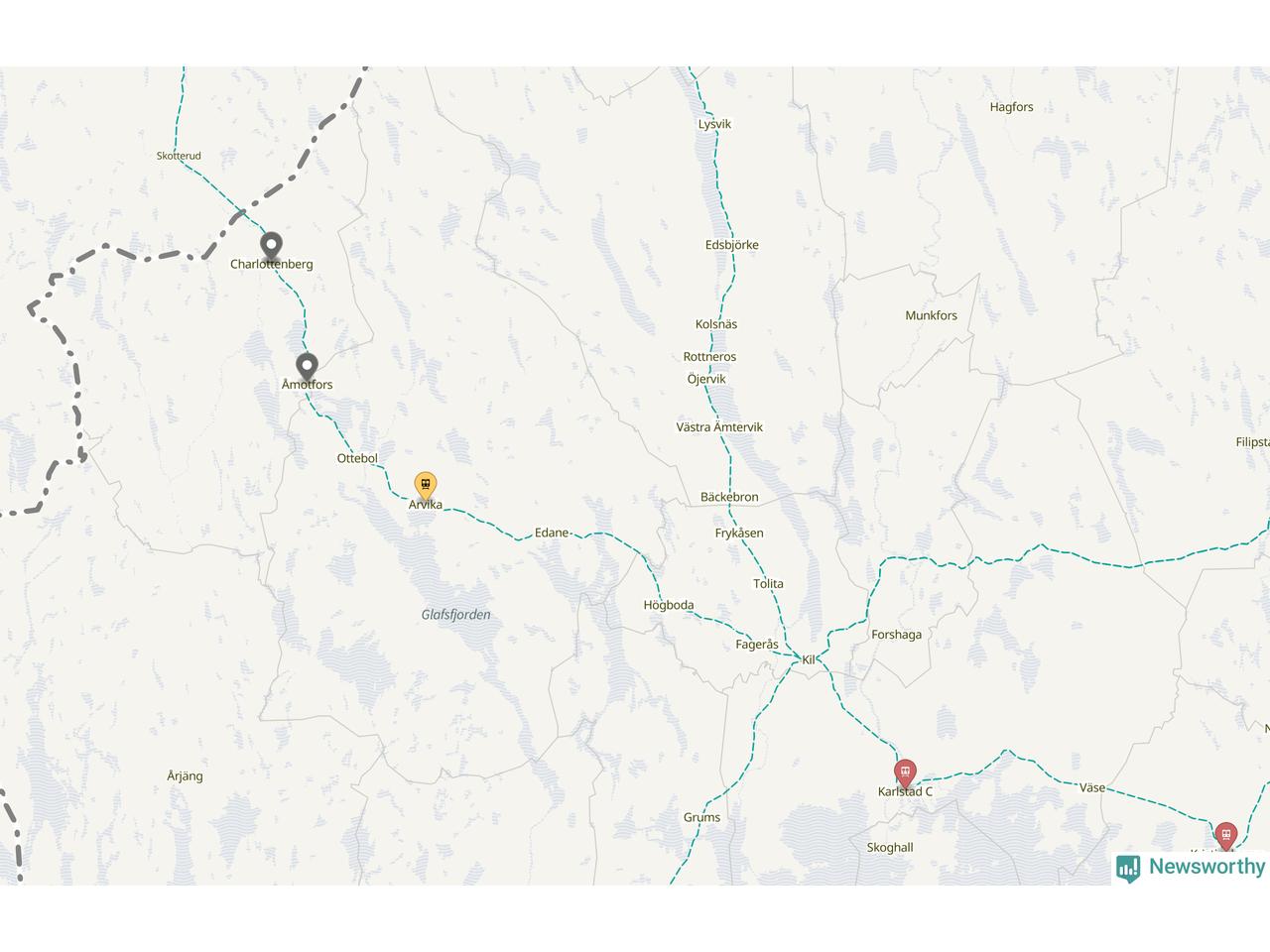Click the Skoghall place label
The height and width of the screenshot is (952, 1270).
pos(890,847)
